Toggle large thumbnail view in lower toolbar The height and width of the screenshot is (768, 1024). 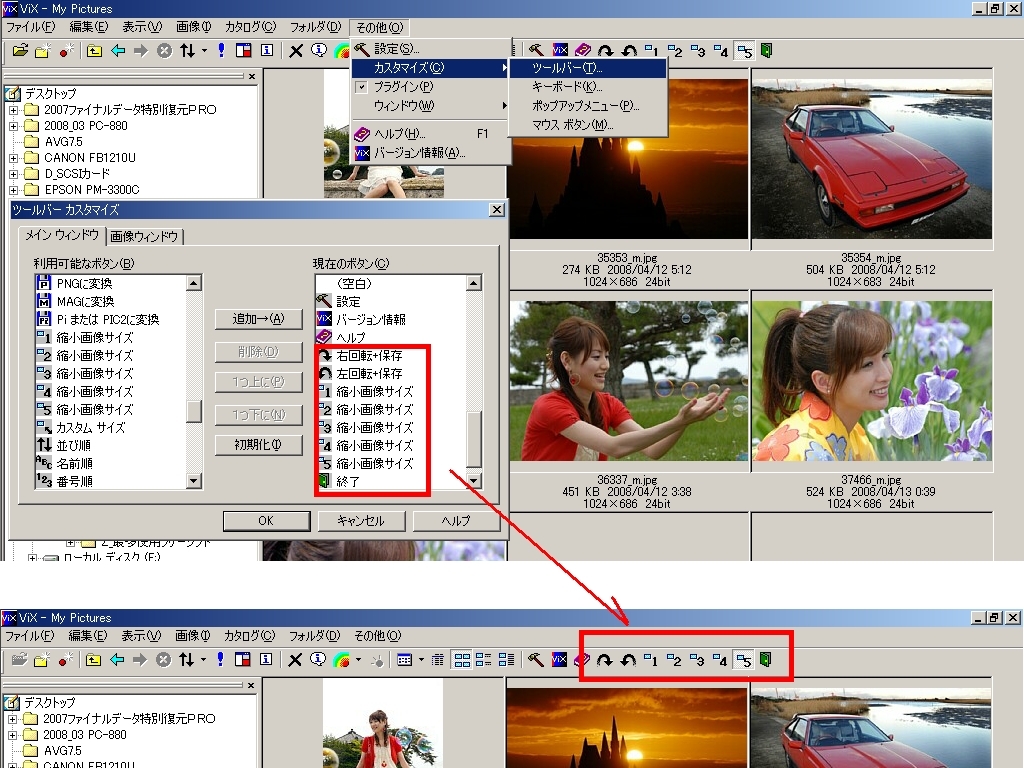pos(462,660)
